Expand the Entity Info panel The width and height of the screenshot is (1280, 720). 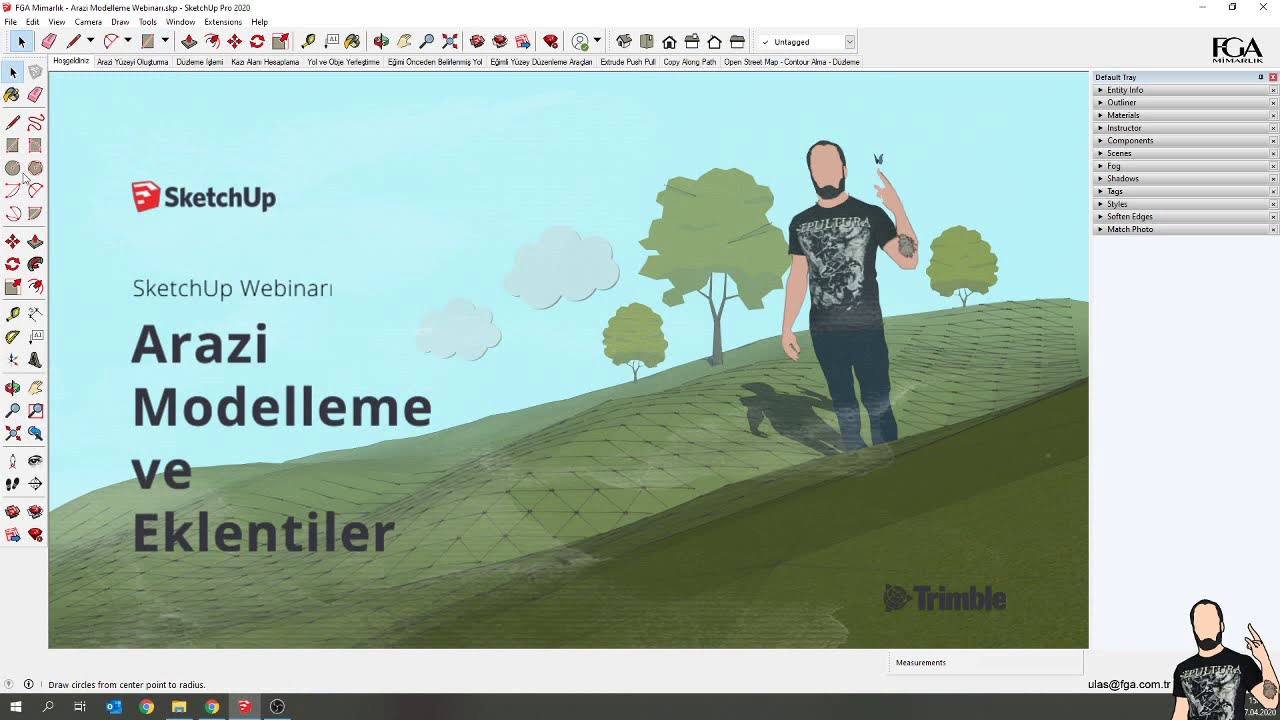pos(1184,90)
